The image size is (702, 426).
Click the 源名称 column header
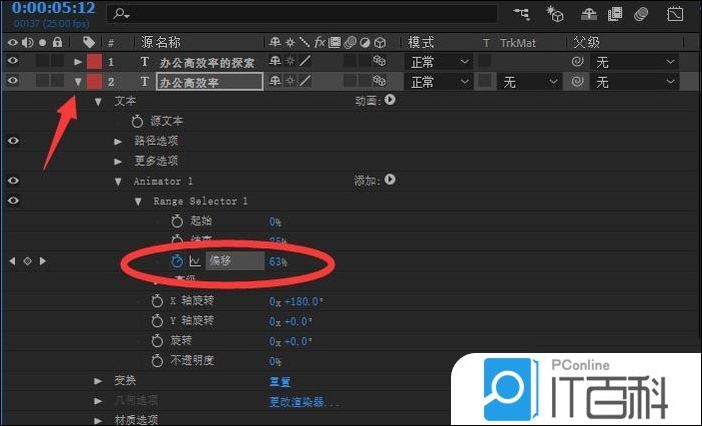161,43
